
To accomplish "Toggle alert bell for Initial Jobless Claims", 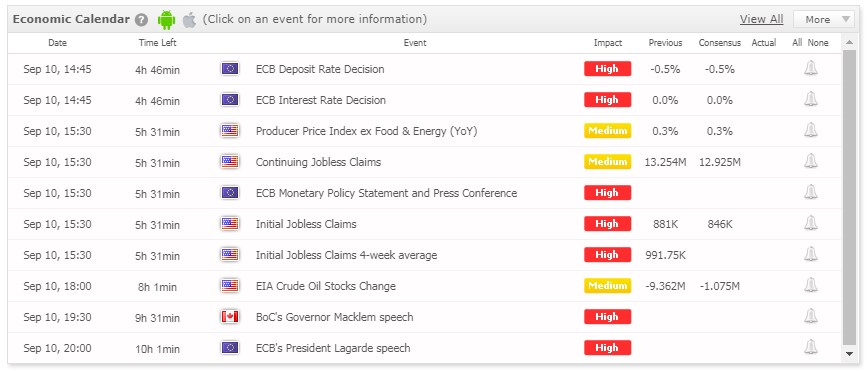I will 811,223.
